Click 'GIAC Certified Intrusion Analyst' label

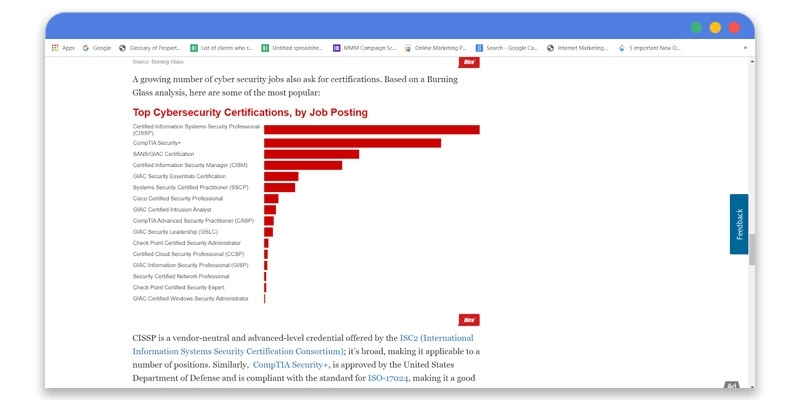point(172,210)
